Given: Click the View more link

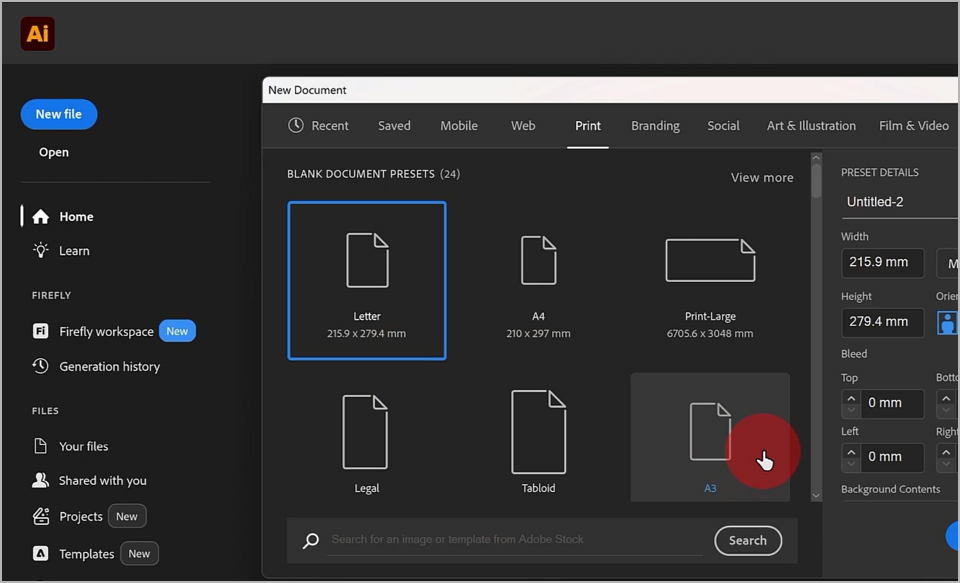Looking at the screenshot, I should click(762, 178).
